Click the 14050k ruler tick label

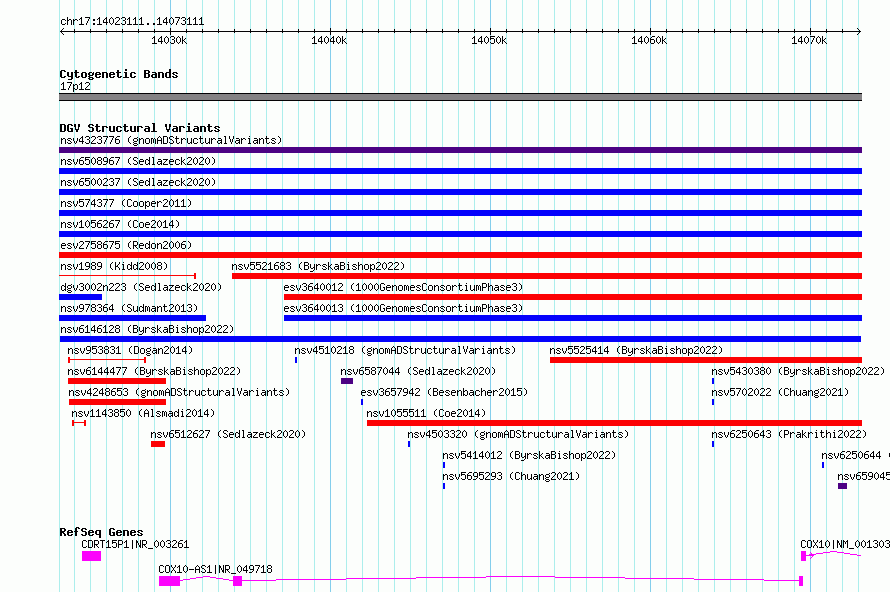click(489, 40)
